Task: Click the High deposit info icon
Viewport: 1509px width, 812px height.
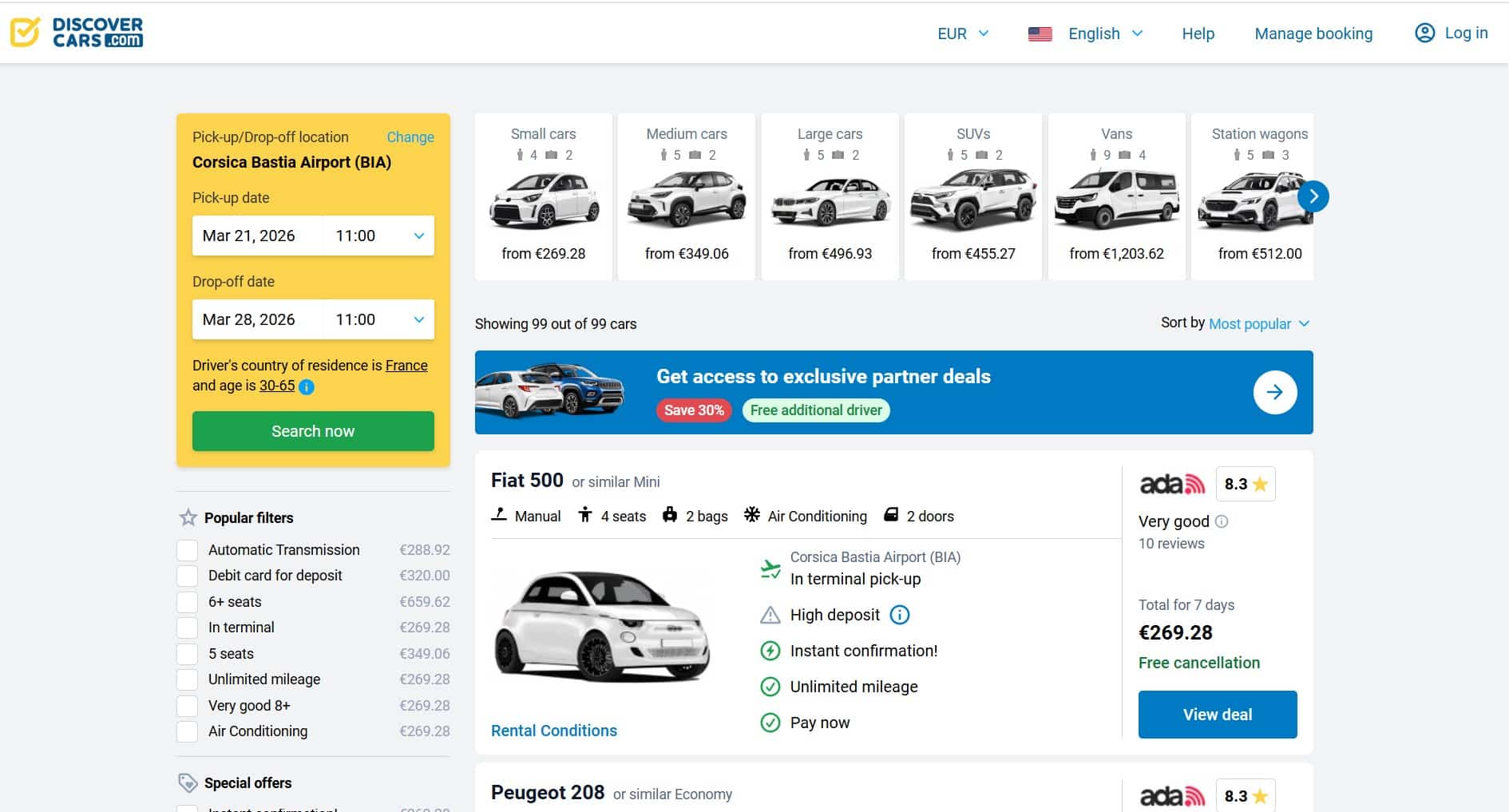Action: coord(900,615)
